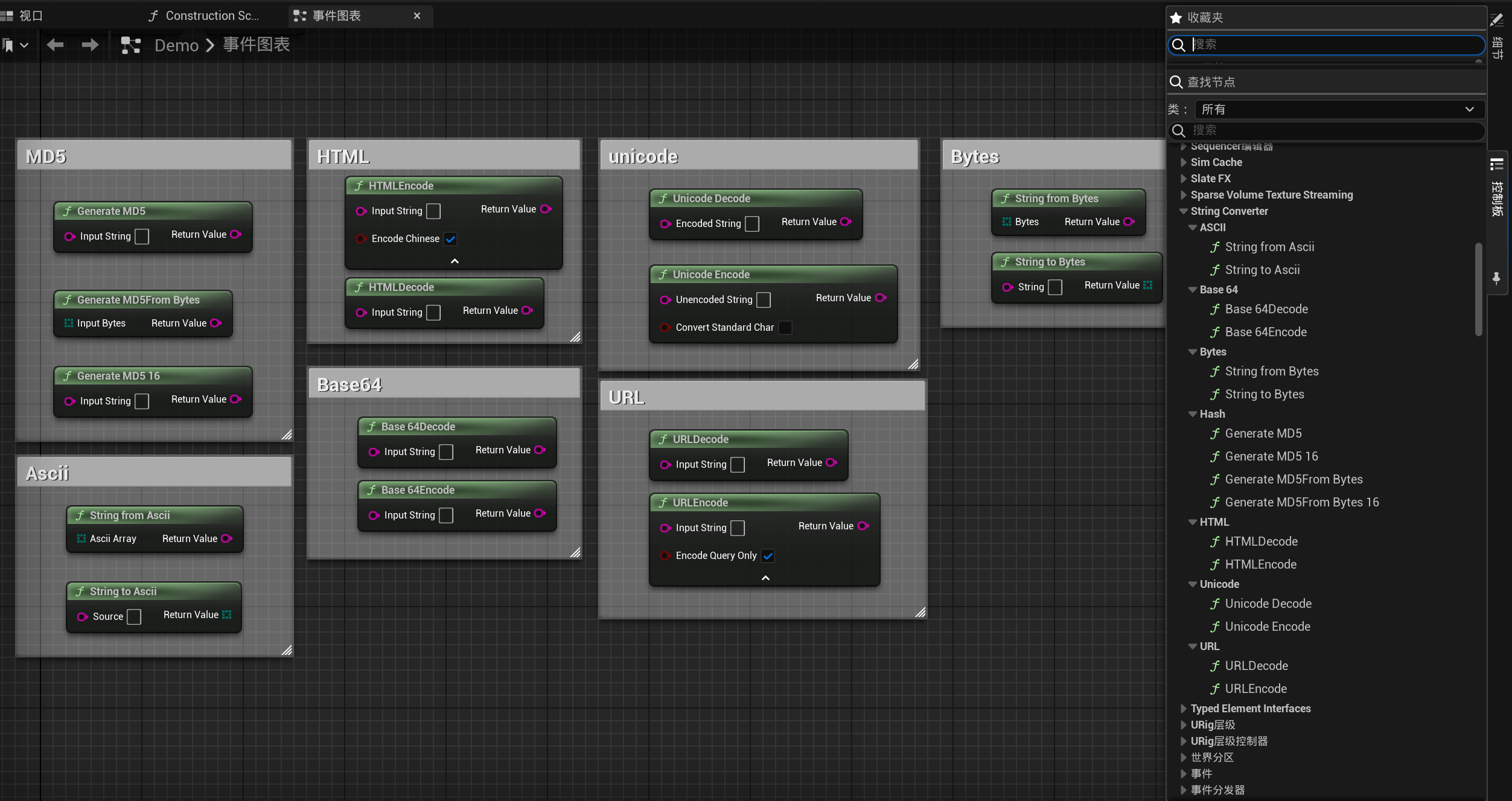Viewport: 1512px width, 801px height.
Task: Select the 事件图表 tab
Action: [x=337, y=16]
